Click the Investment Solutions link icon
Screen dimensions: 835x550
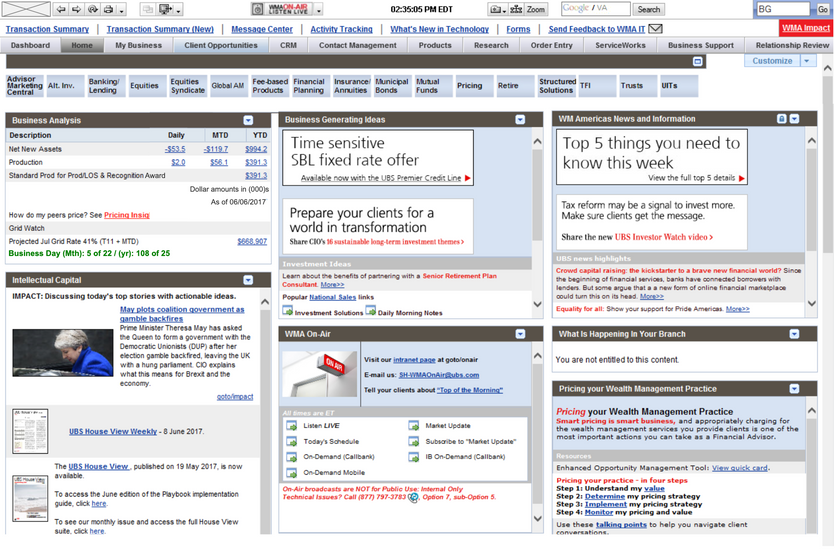[288, 311]
